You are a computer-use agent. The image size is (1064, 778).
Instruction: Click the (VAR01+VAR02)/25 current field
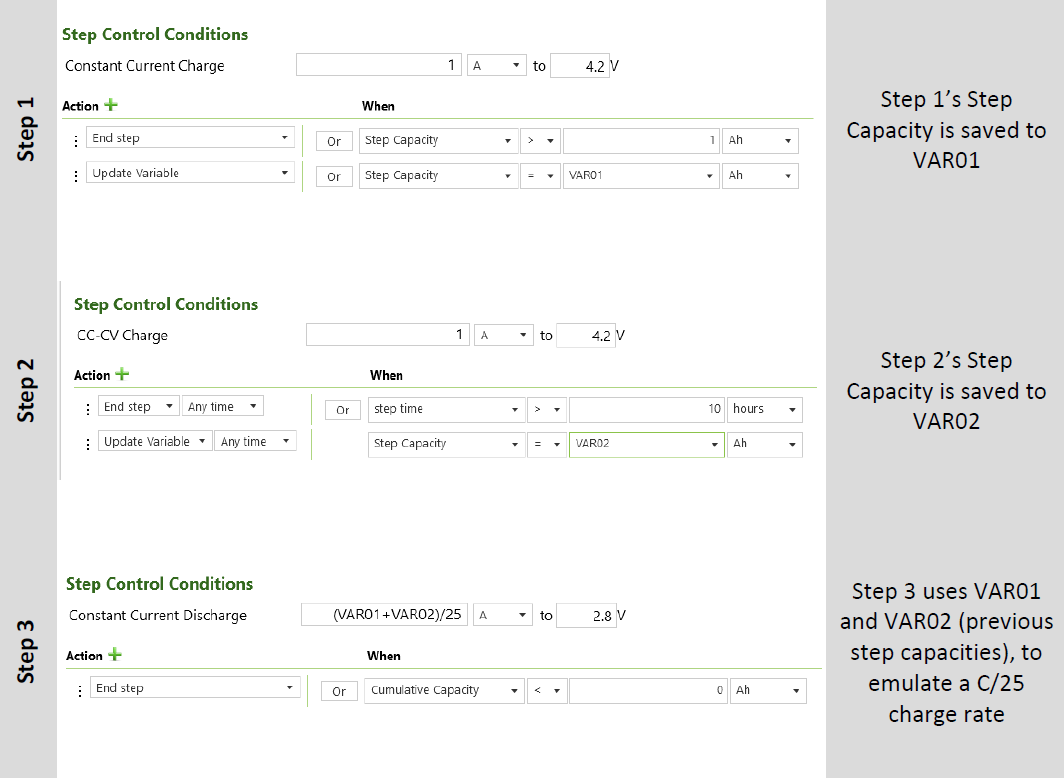[x=384, y=615]
